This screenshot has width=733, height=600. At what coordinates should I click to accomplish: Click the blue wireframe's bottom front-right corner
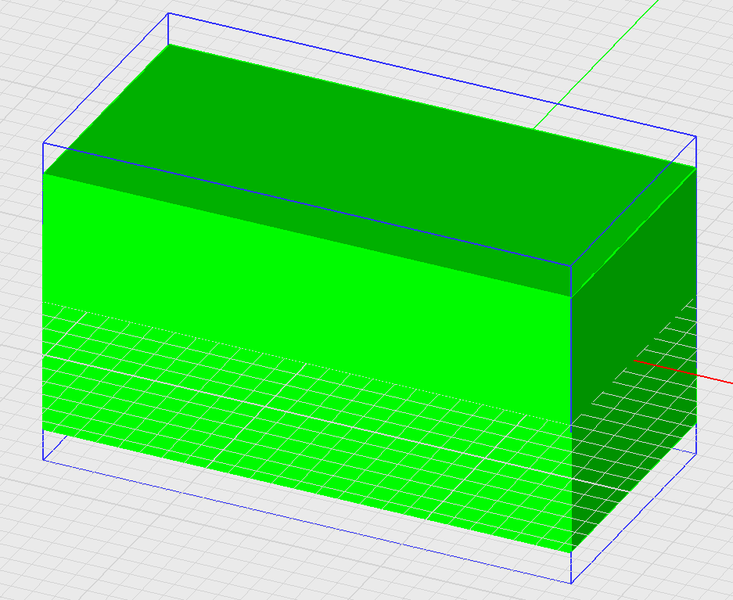click(571, 583)
